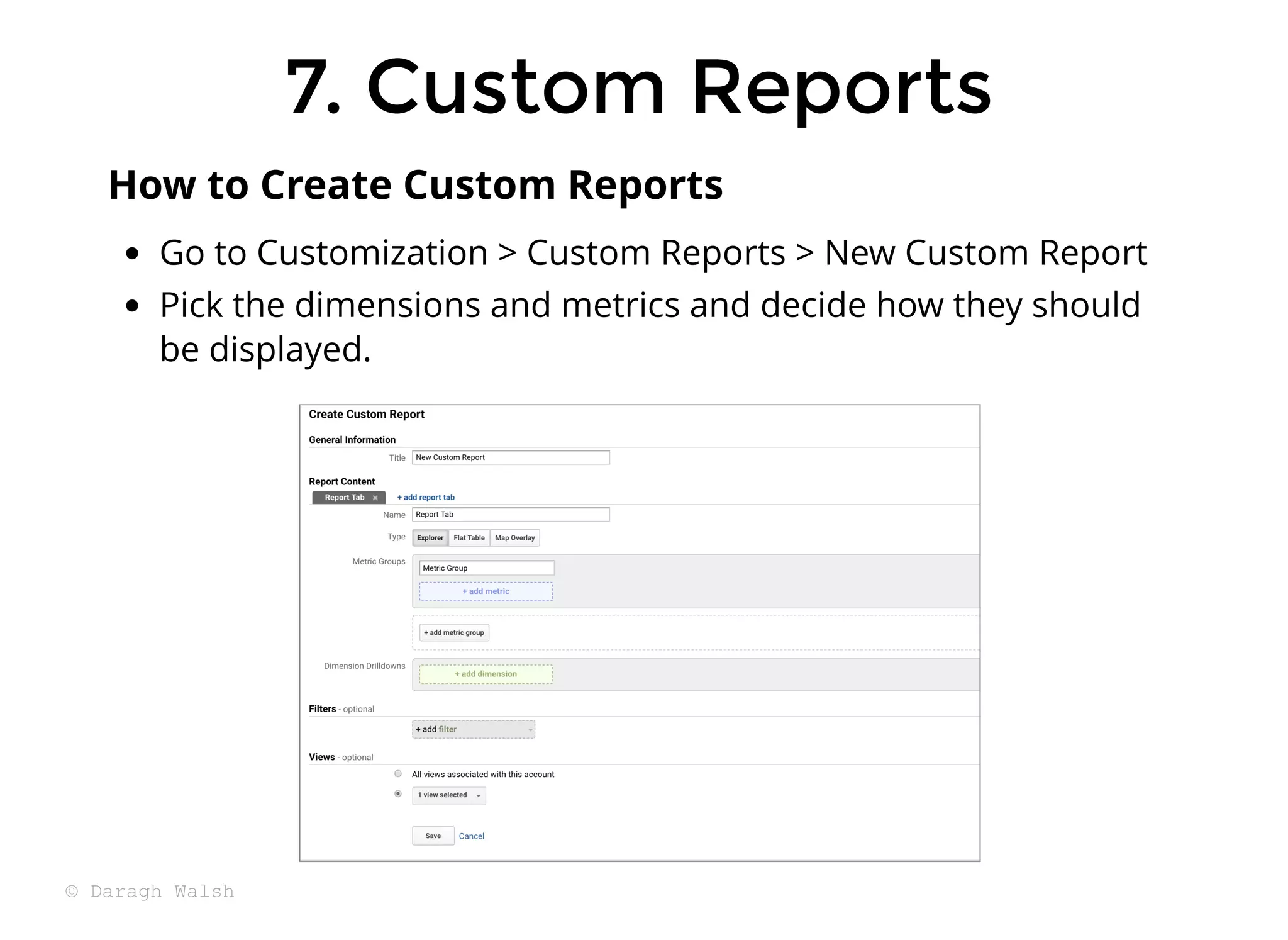This screenshot has width=1288, height=940.
Task: Switch report type to Flat Table
Action: (x=469, y=538)
